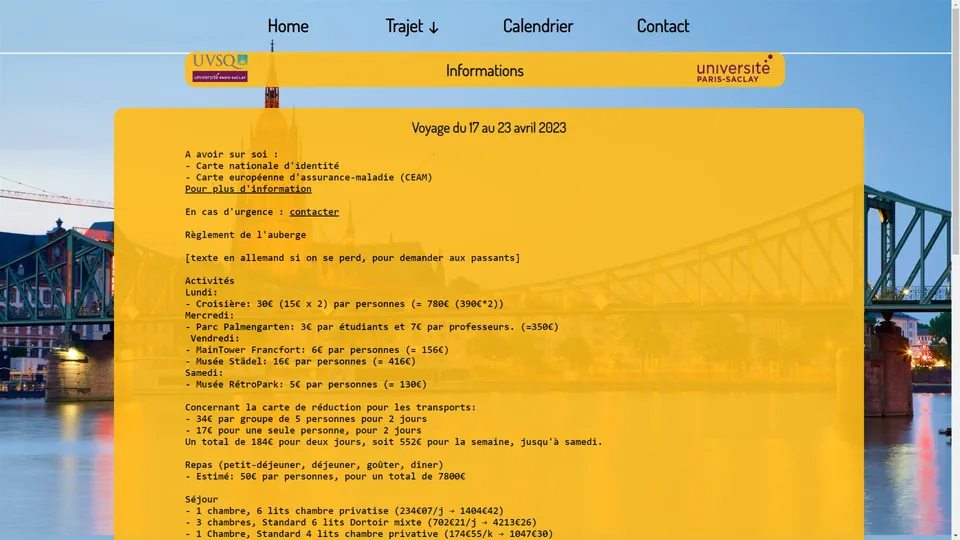The width and height of the screenshot is (960, 540).
Task: Select the 'Informations' banner heading
Action: click(484, 70)
